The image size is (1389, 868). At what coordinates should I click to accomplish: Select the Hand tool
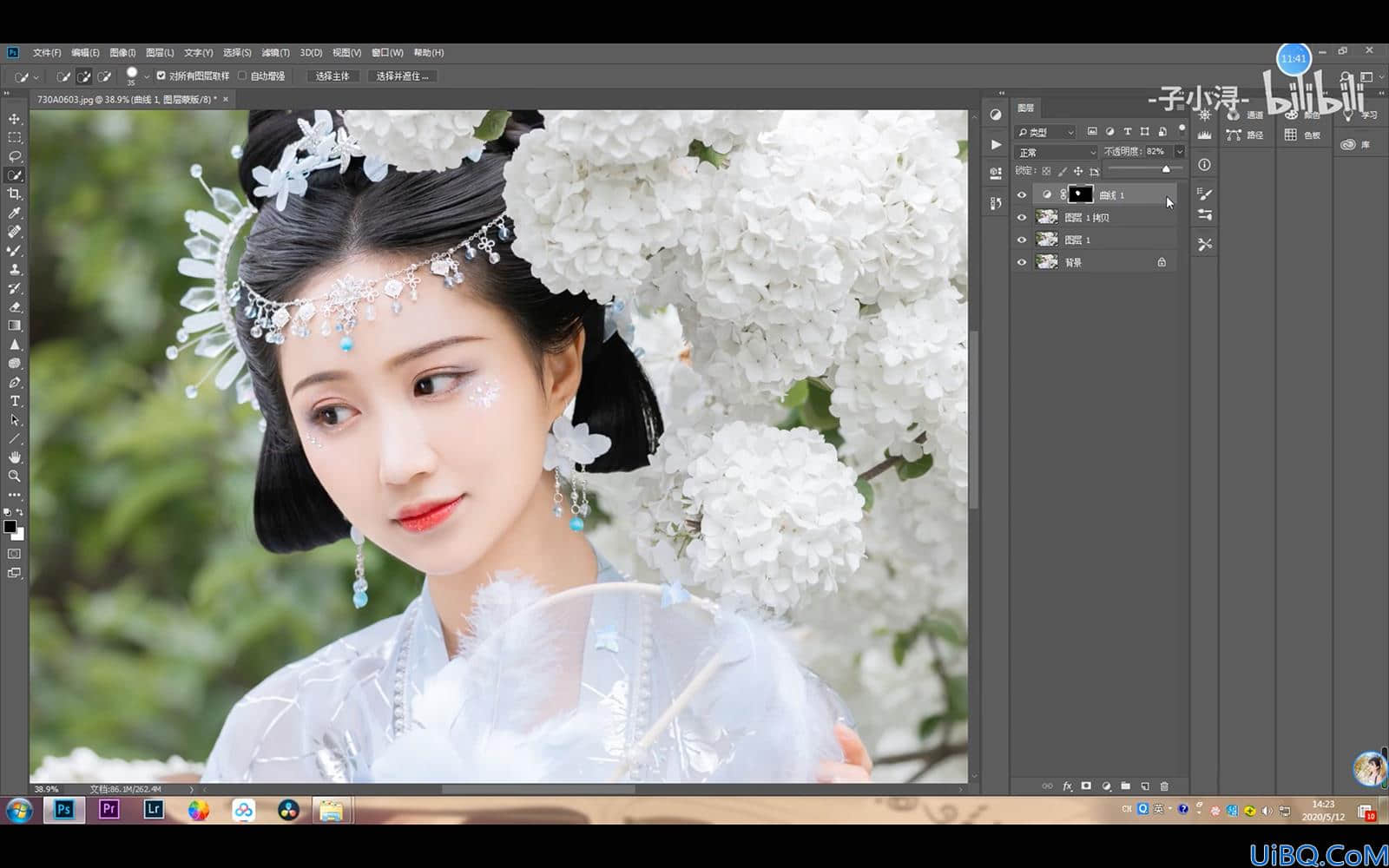[15, 457]
